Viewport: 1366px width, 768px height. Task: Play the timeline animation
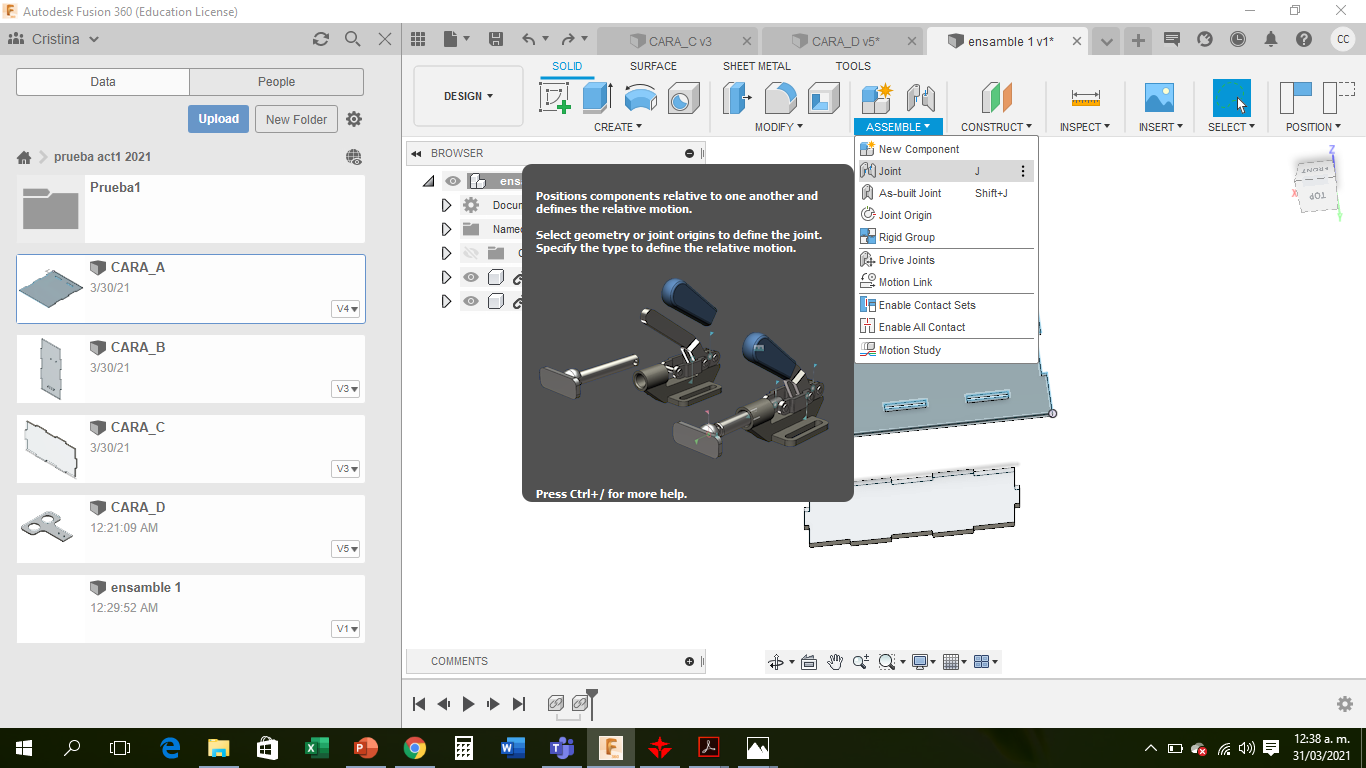(468, 704)
